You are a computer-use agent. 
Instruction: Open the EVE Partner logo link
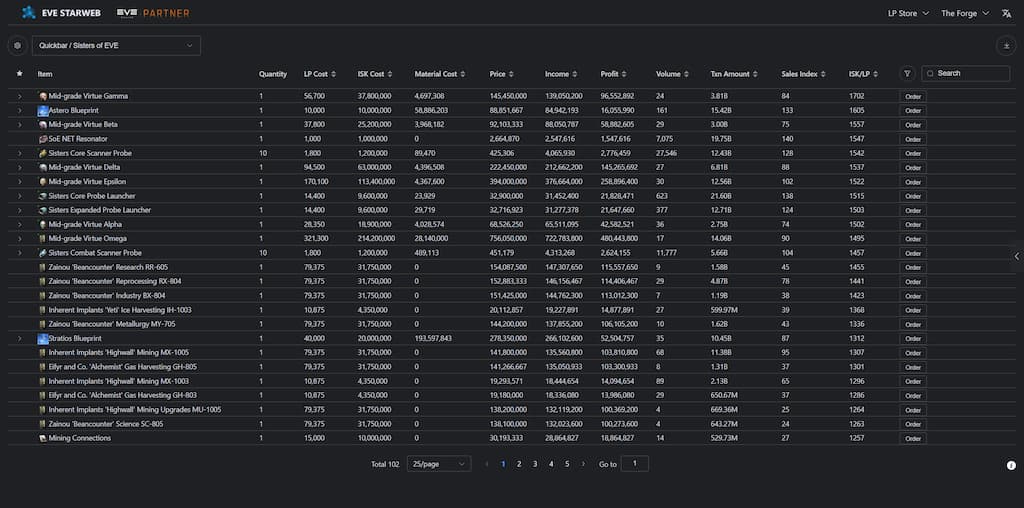coord(153,13)
